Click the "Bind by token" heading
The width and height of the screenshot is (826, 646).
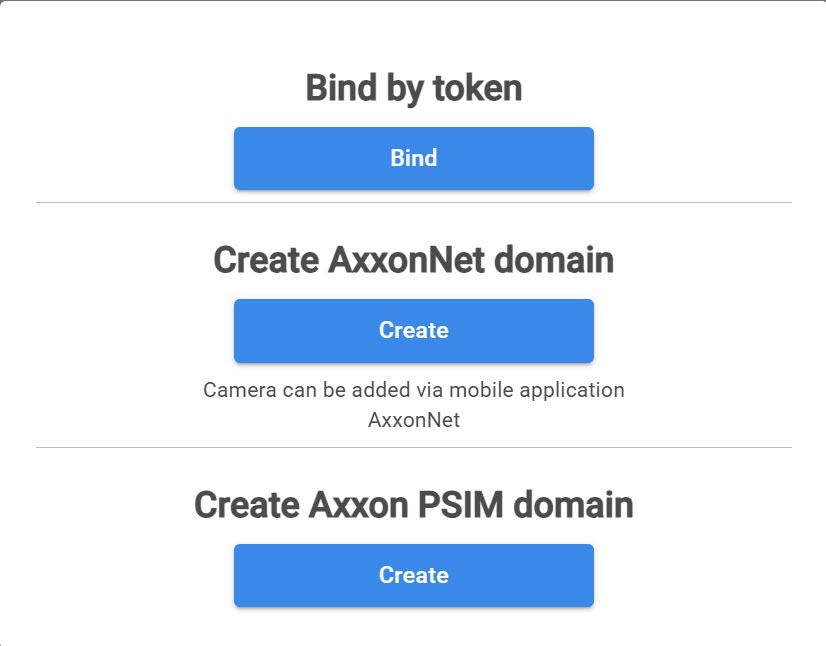click(x=413, y=88)
